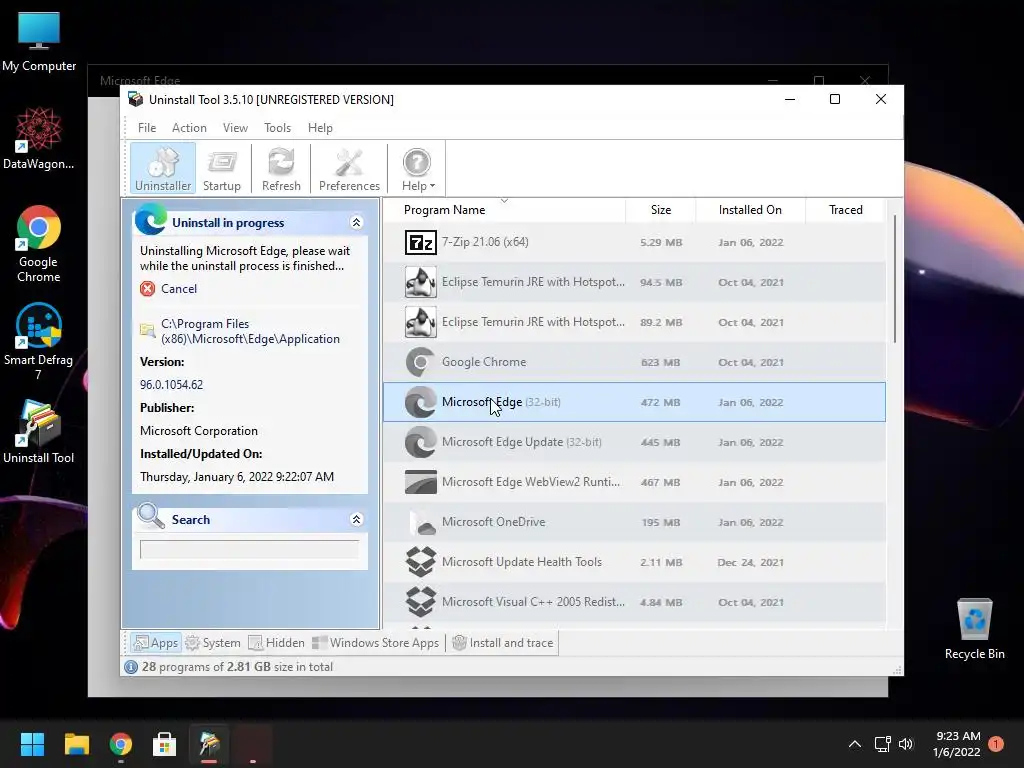1024x768 pixels.
Task: Open Smart Defrag 7 desktop shortcut
Action: (39, 342)
